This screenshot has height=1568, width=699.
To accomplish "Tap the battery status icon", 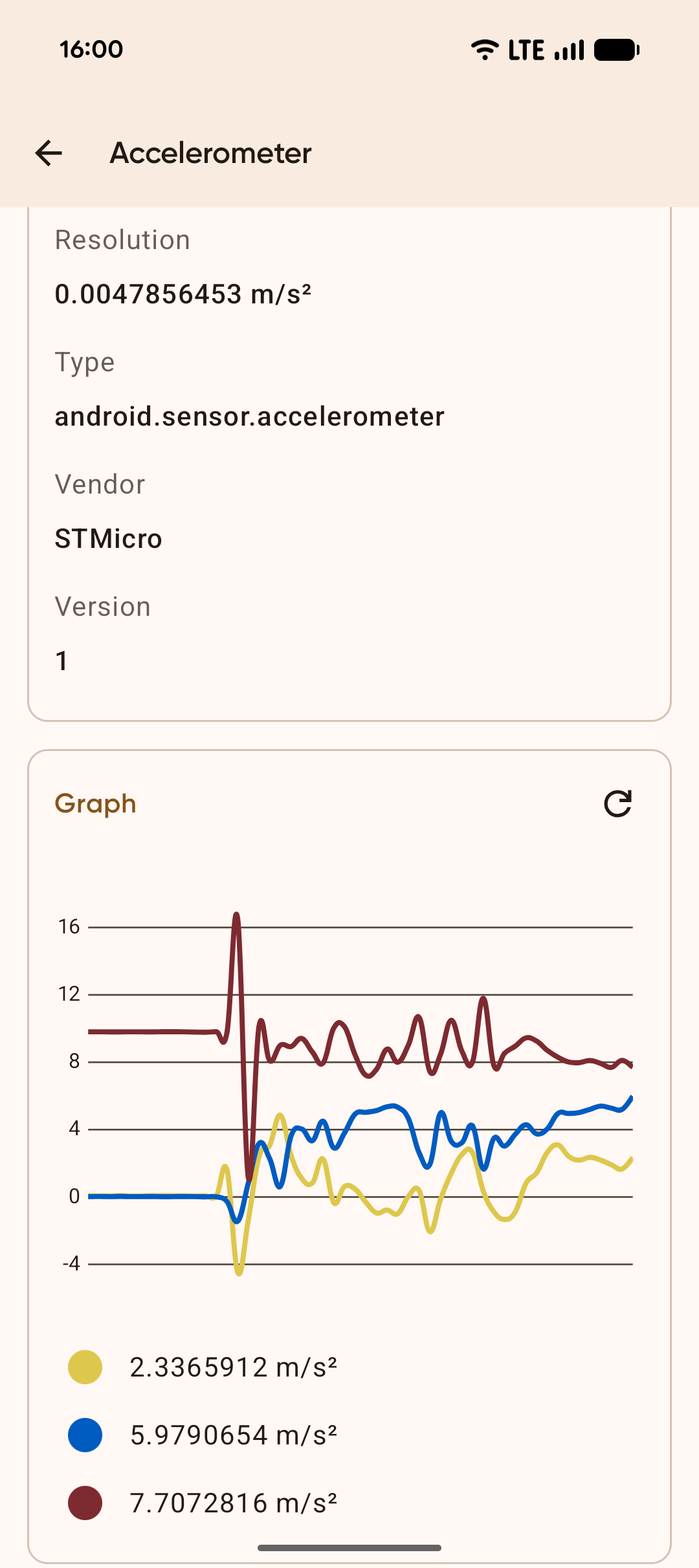I will pos(616,50).
